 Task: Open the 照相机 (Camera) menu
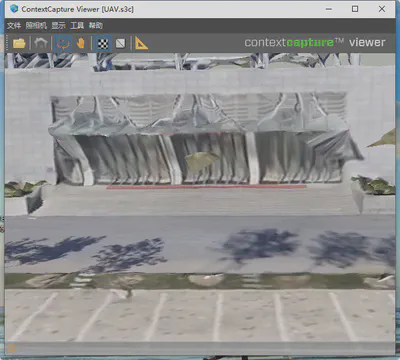point(36,25)
